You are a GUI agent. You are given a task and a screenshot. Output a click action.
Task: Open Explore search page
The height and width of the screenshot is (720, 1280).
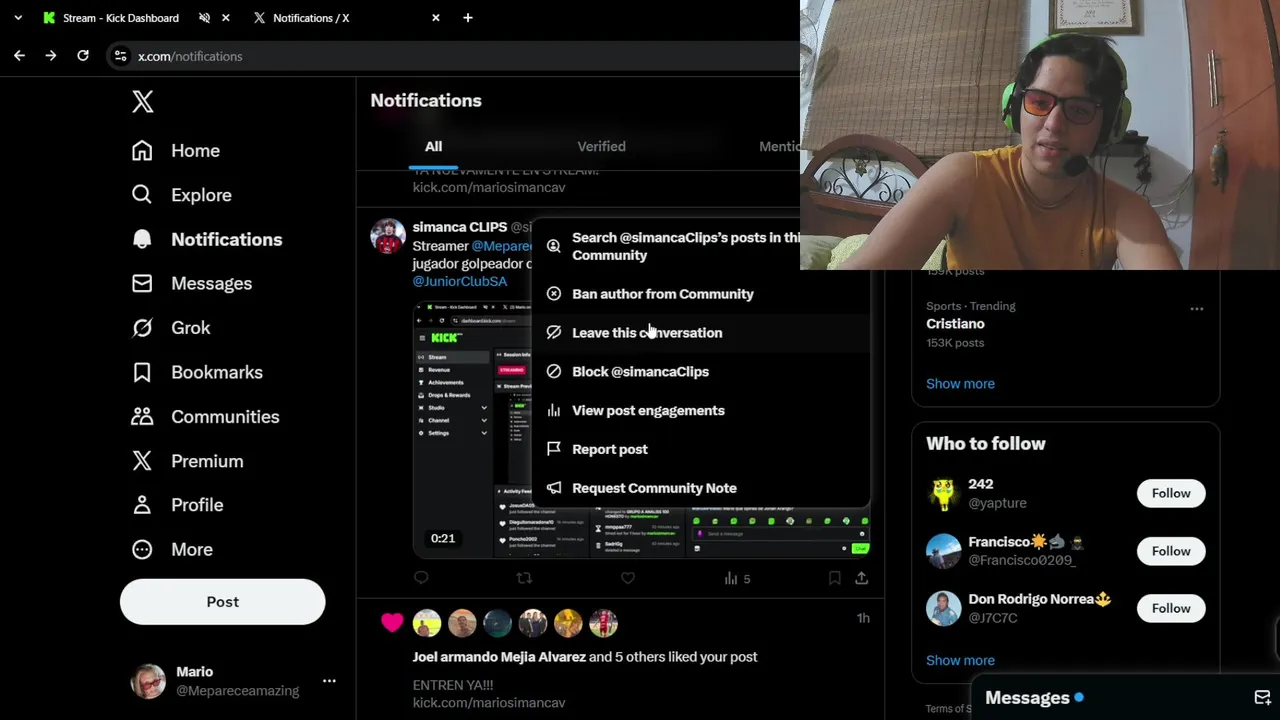point(181,195)
